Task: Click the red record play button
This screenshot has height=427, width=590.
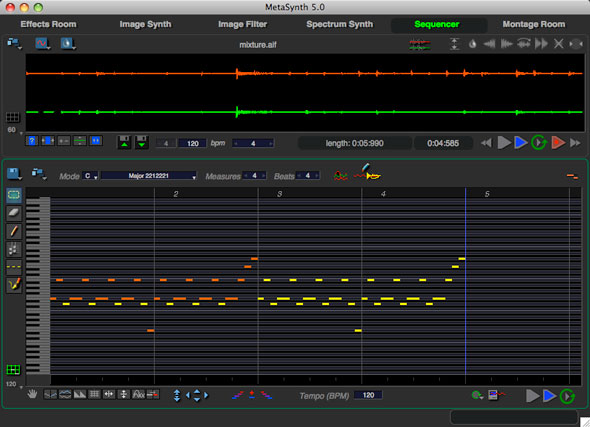Action: click(x=558, y=143)
